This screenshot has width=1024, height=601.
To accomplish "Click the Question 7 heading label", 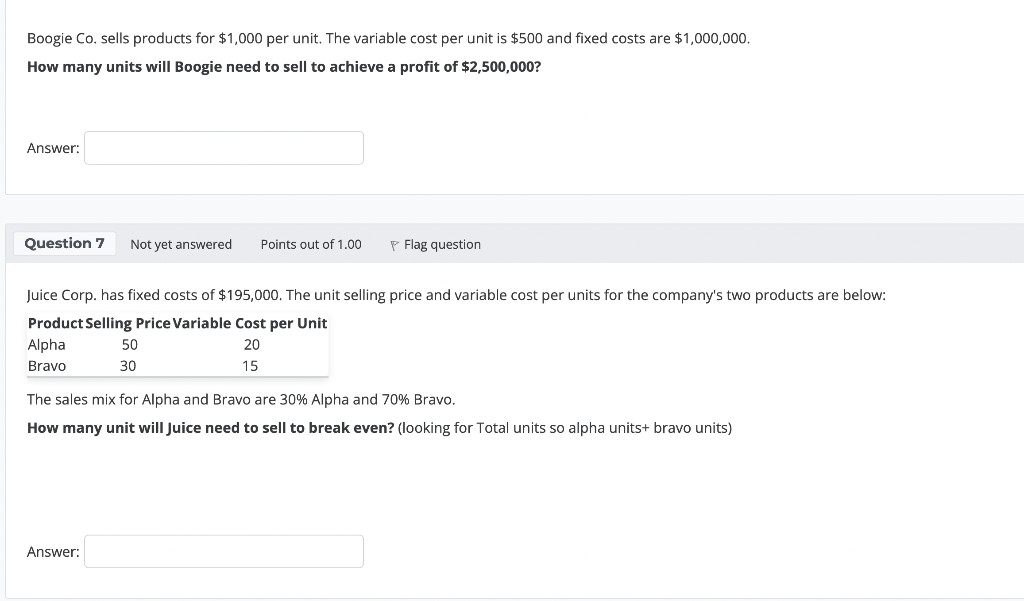I will point(64,244).
